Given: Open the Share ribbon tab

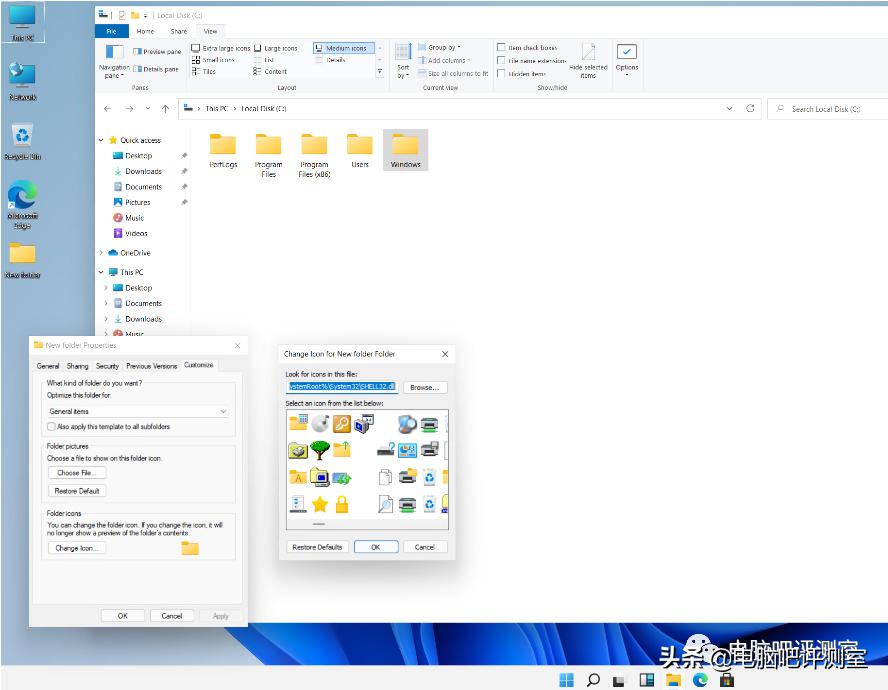Looking at the screenshot, I should click(179, 30).
